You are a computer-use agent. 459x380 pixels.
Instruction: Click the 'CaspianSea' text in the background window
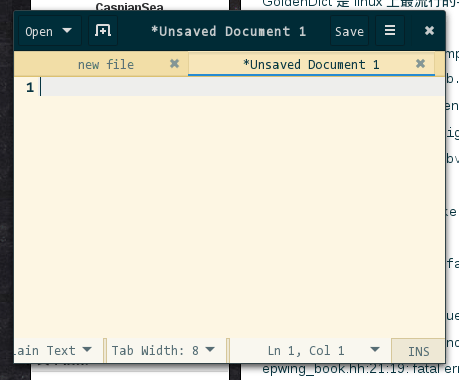pos(129,7)
